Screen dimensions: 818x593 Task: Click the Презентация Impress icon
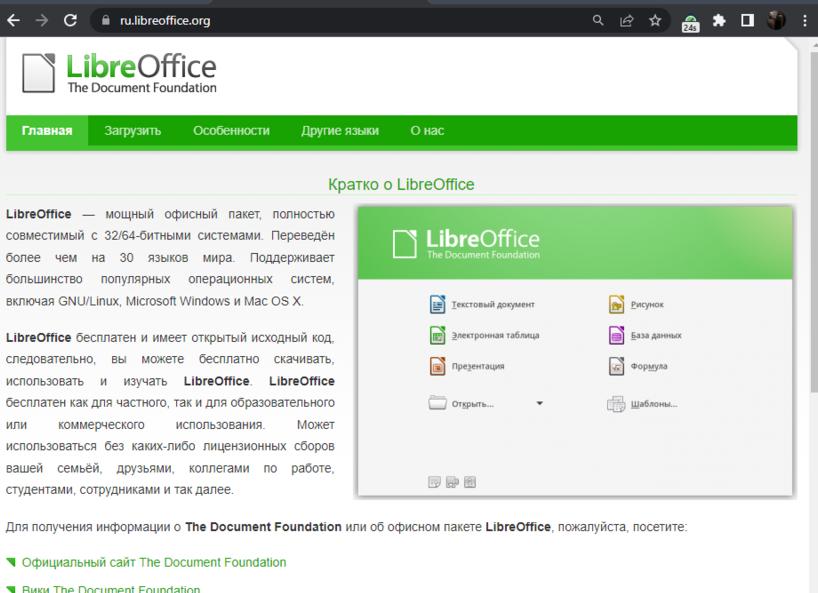pyautogui.click(x=437, y=366)
